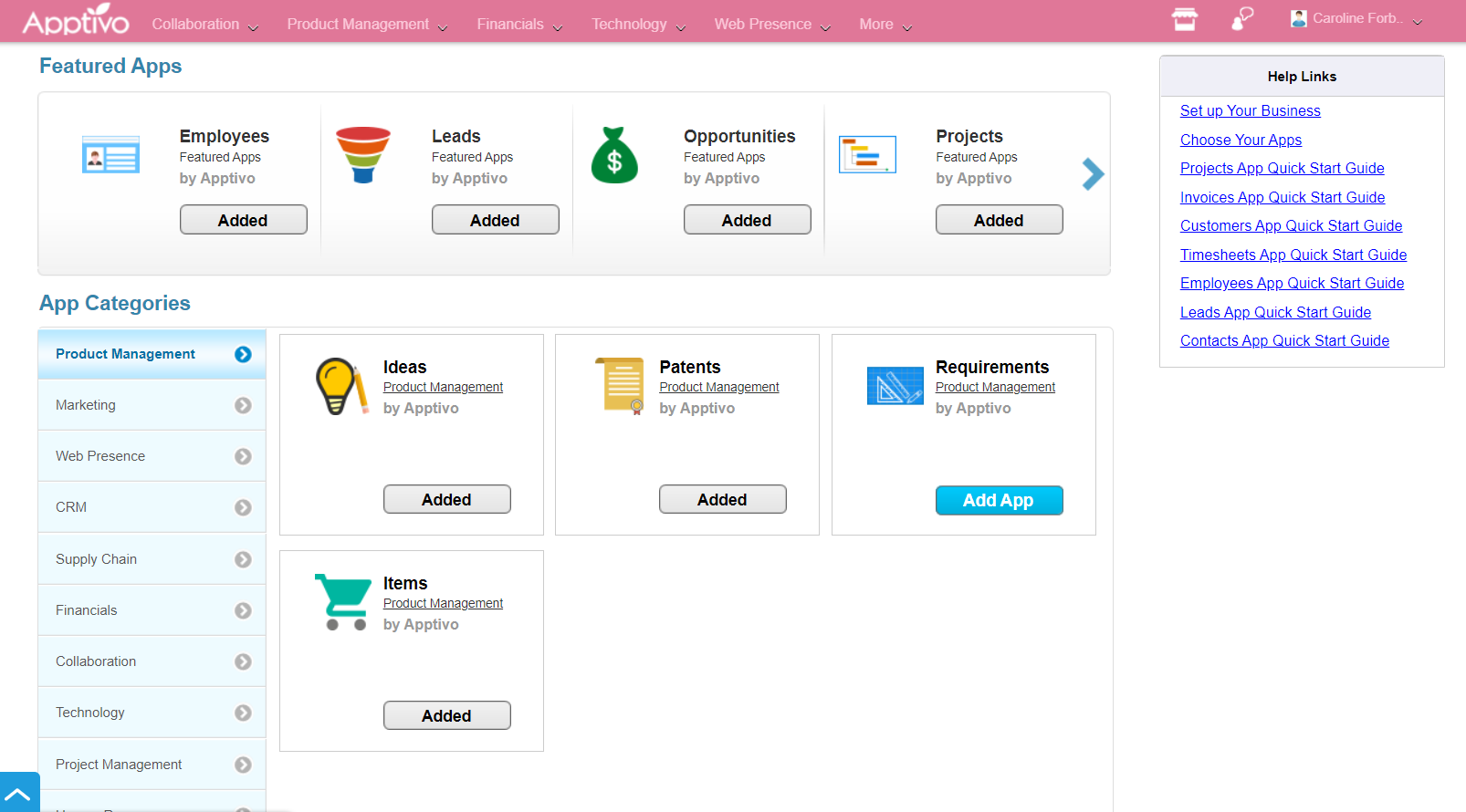Open the Caroline Forb account dropdown
Viewport: 1466px width, 812px height.
pyautogui.click(x=1357, y=19)
